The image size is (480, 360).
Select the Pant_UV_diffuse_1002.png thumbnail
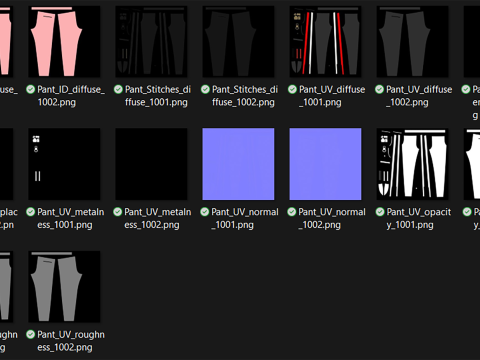[412, 41]
